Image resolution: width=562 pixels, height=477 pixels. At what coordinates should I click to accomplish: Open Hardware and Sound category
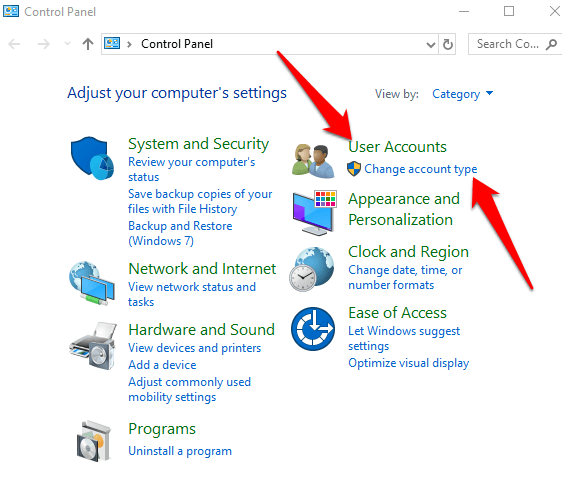click(x=201, y=330)
